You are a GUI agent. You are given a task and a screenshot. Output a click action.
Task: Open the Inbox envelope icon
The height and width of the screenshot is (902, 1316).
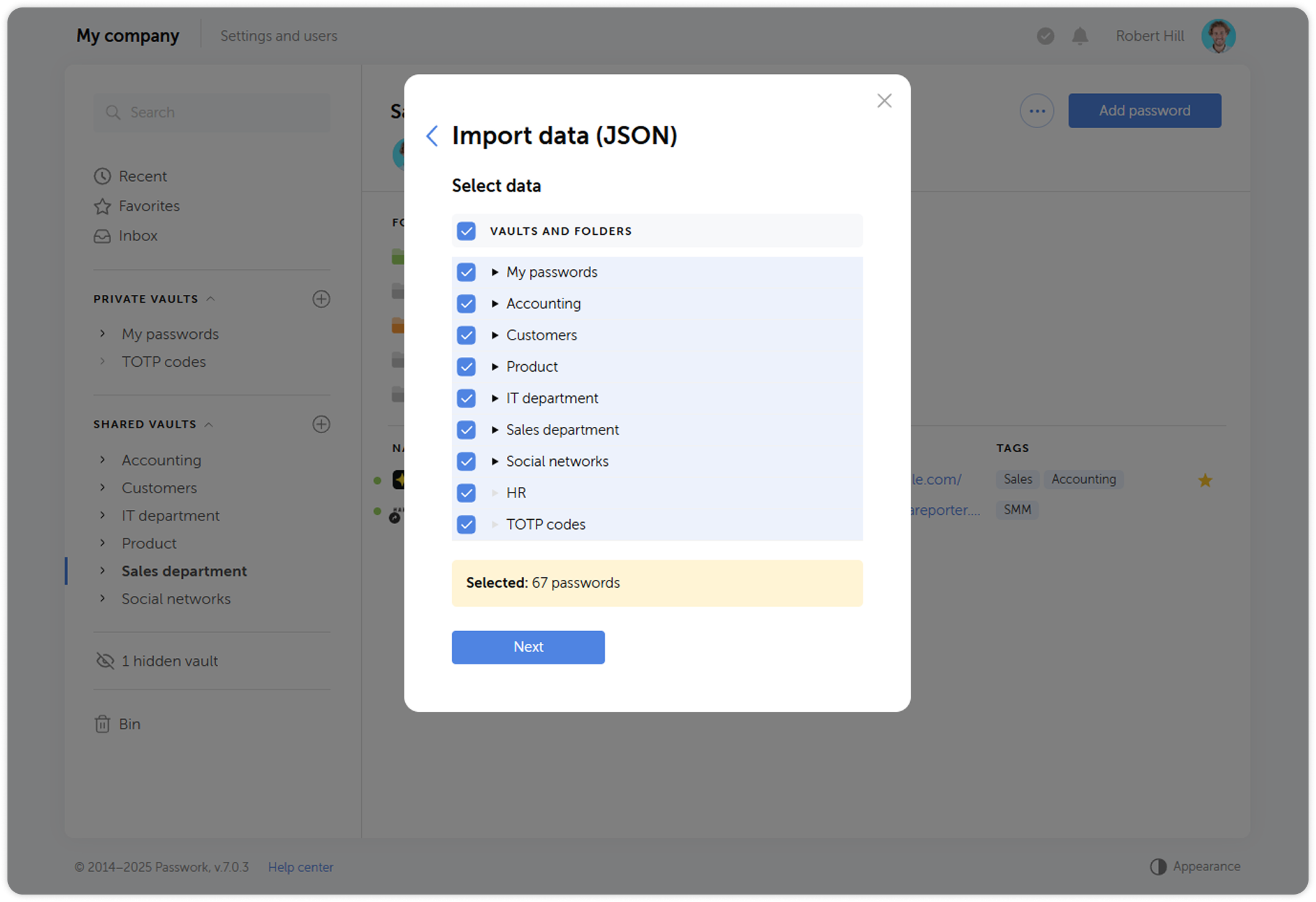coord(103,235)
